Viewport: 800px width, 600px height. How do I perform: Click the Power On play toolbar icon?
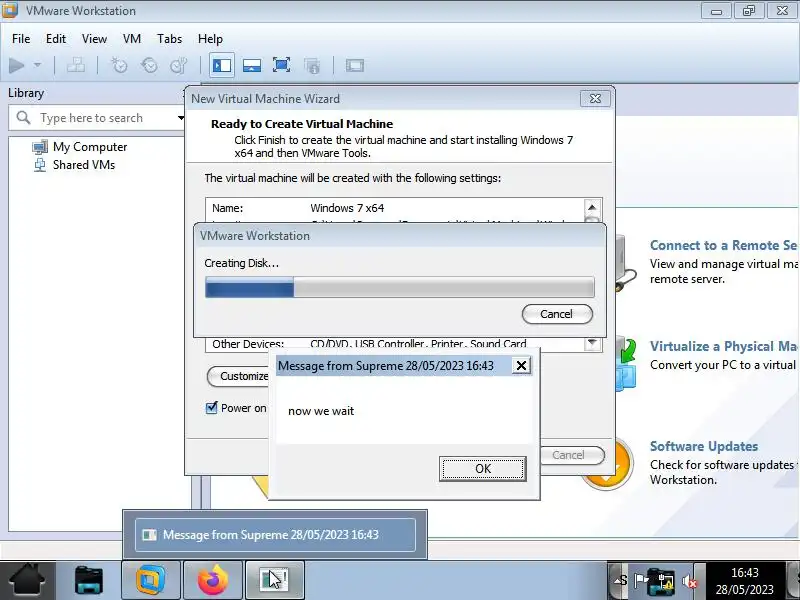click(x=17, y=65)
